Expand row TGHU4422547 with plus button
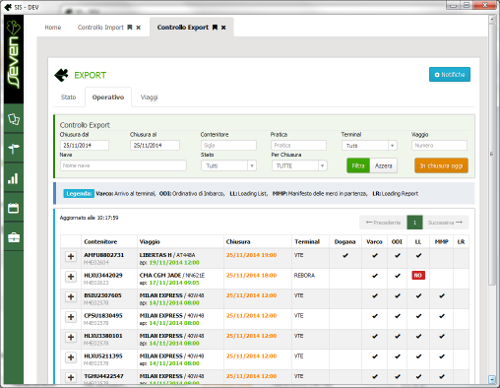 (x=71, y=377)
